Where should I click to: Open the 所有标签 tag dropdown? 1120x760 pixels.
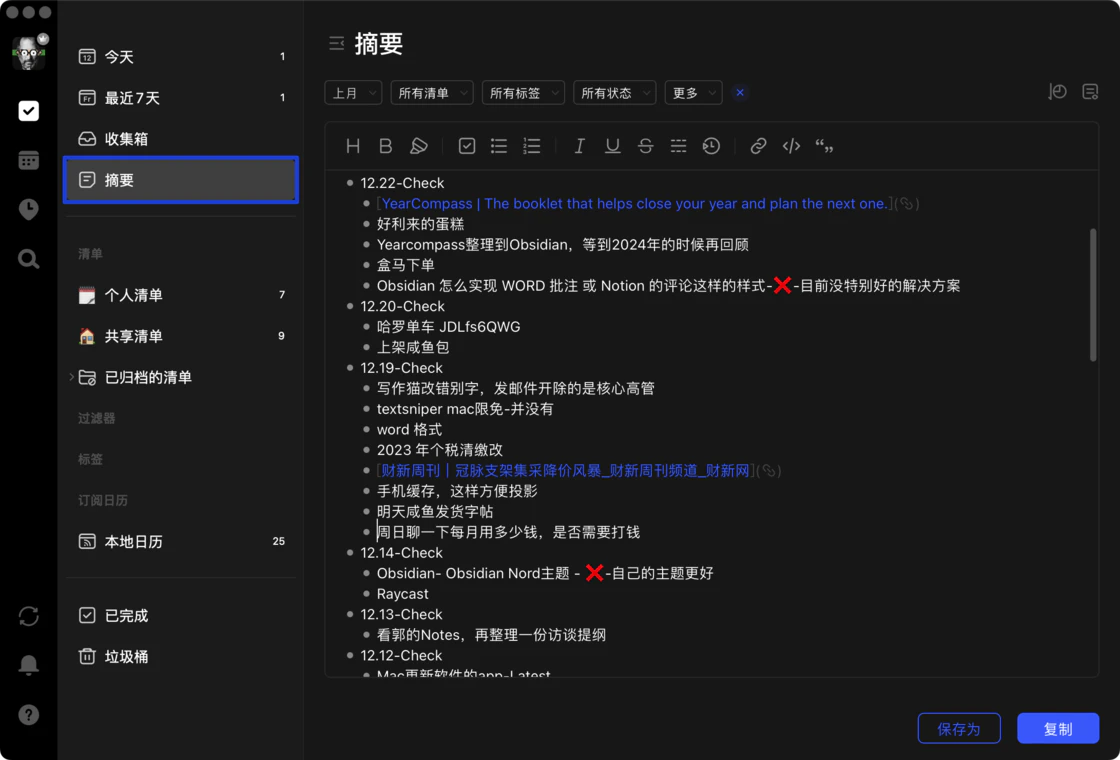click(523, 93)
